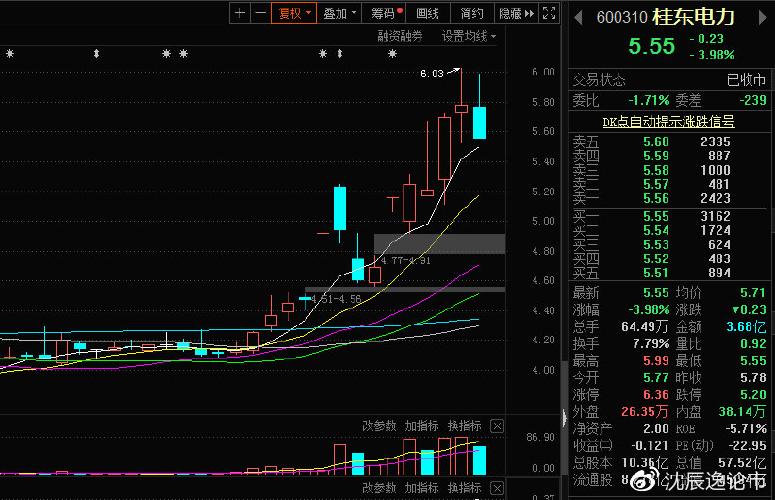Click the 4.77-4.91 gap zone label
This screenshot has height=500, width=775.
click(406, 260)
